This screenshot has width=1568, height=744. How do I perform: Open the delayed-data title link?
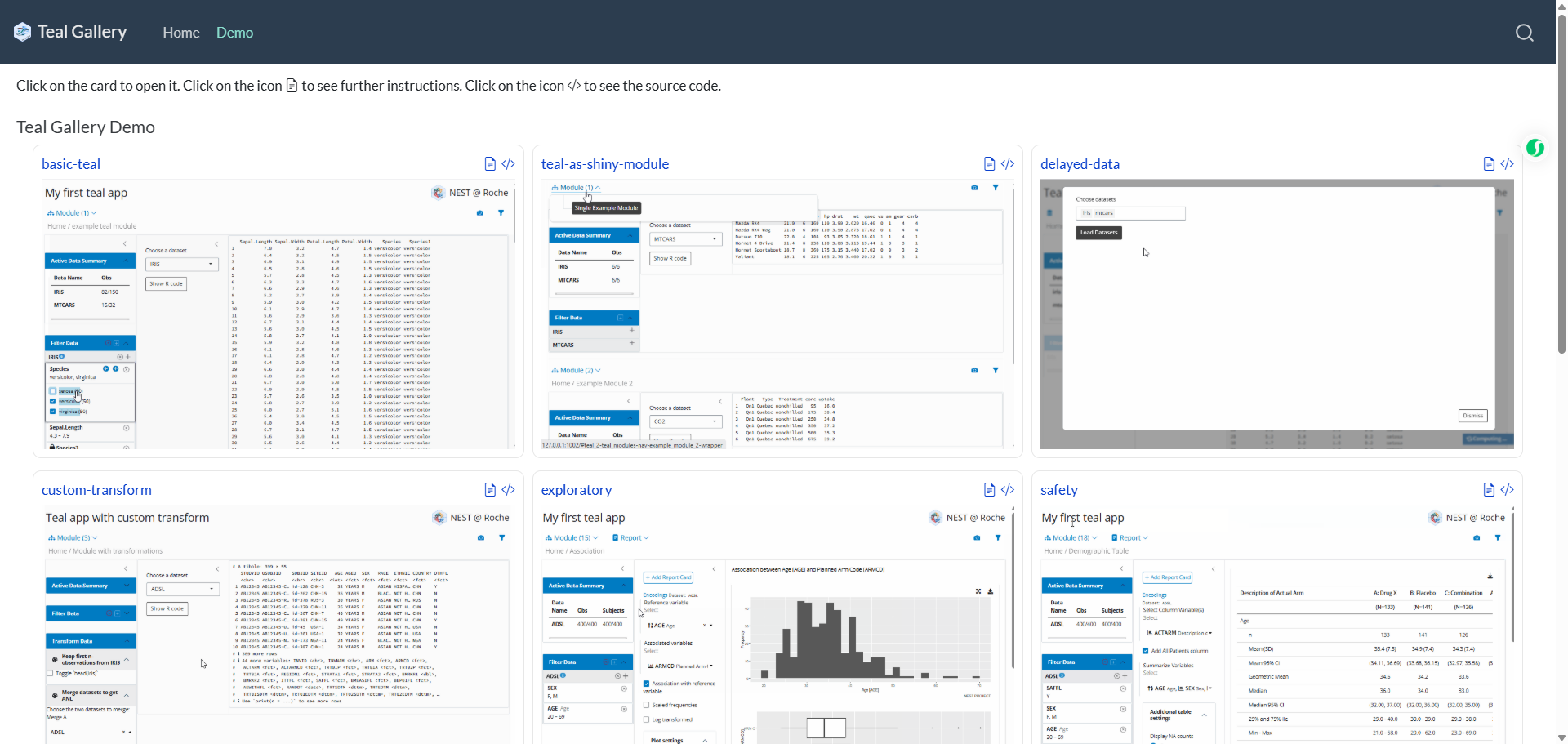(x=1080, y=164)
